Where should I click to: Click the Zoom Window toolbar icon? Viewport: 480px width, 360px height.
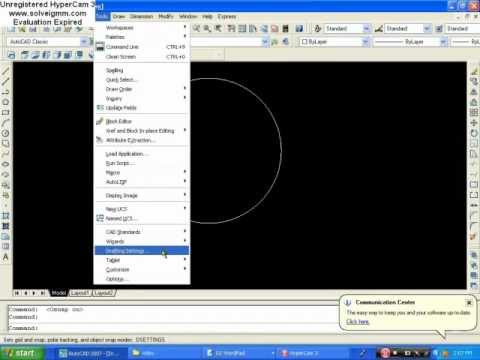(x=207, y=29)
